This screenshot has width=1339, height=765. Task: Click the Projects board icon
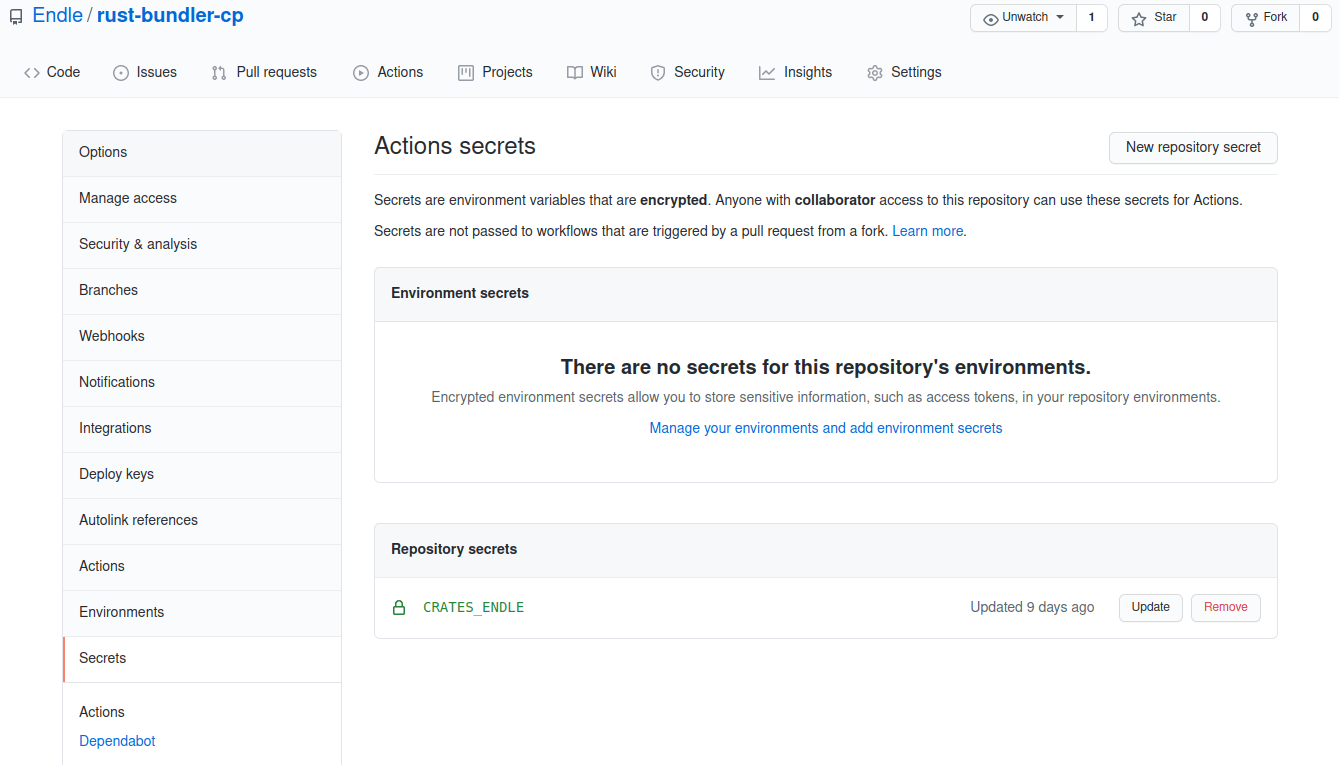pos(466,73)
